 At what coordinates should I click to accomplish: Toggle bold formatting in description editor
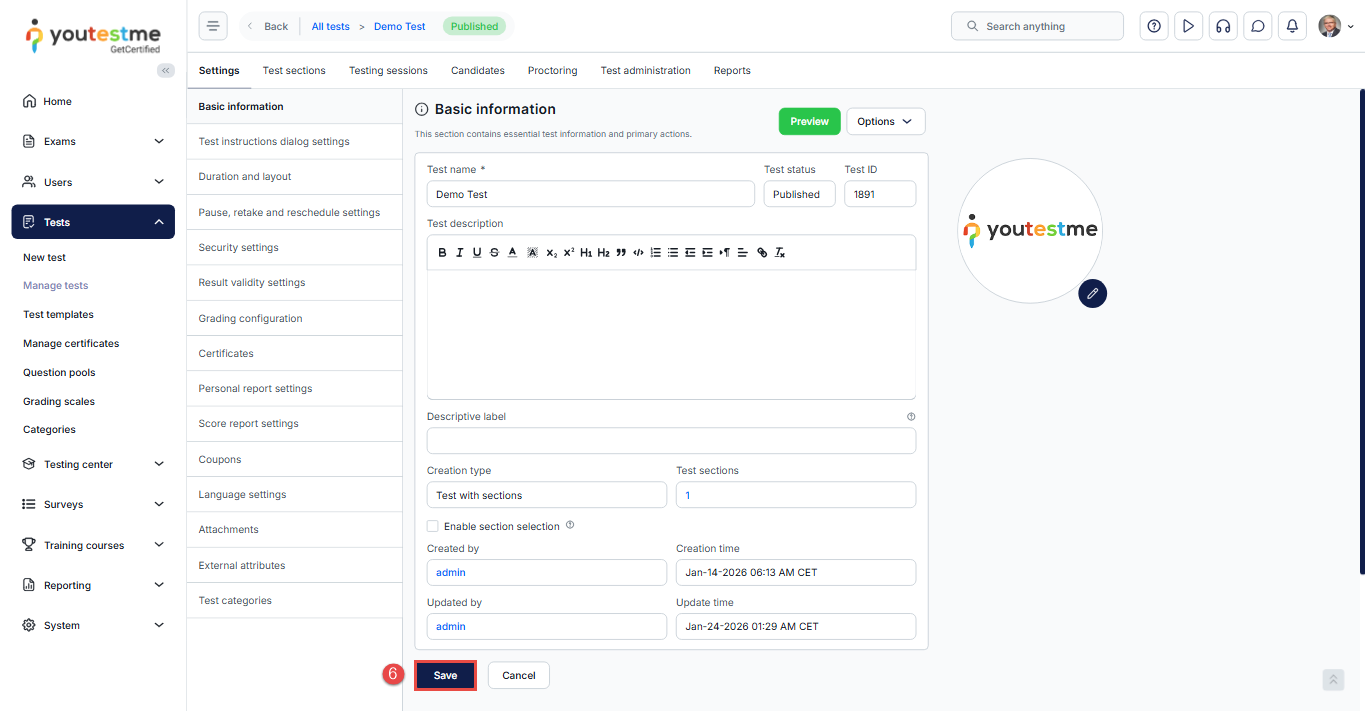click(x=443, y=253)
